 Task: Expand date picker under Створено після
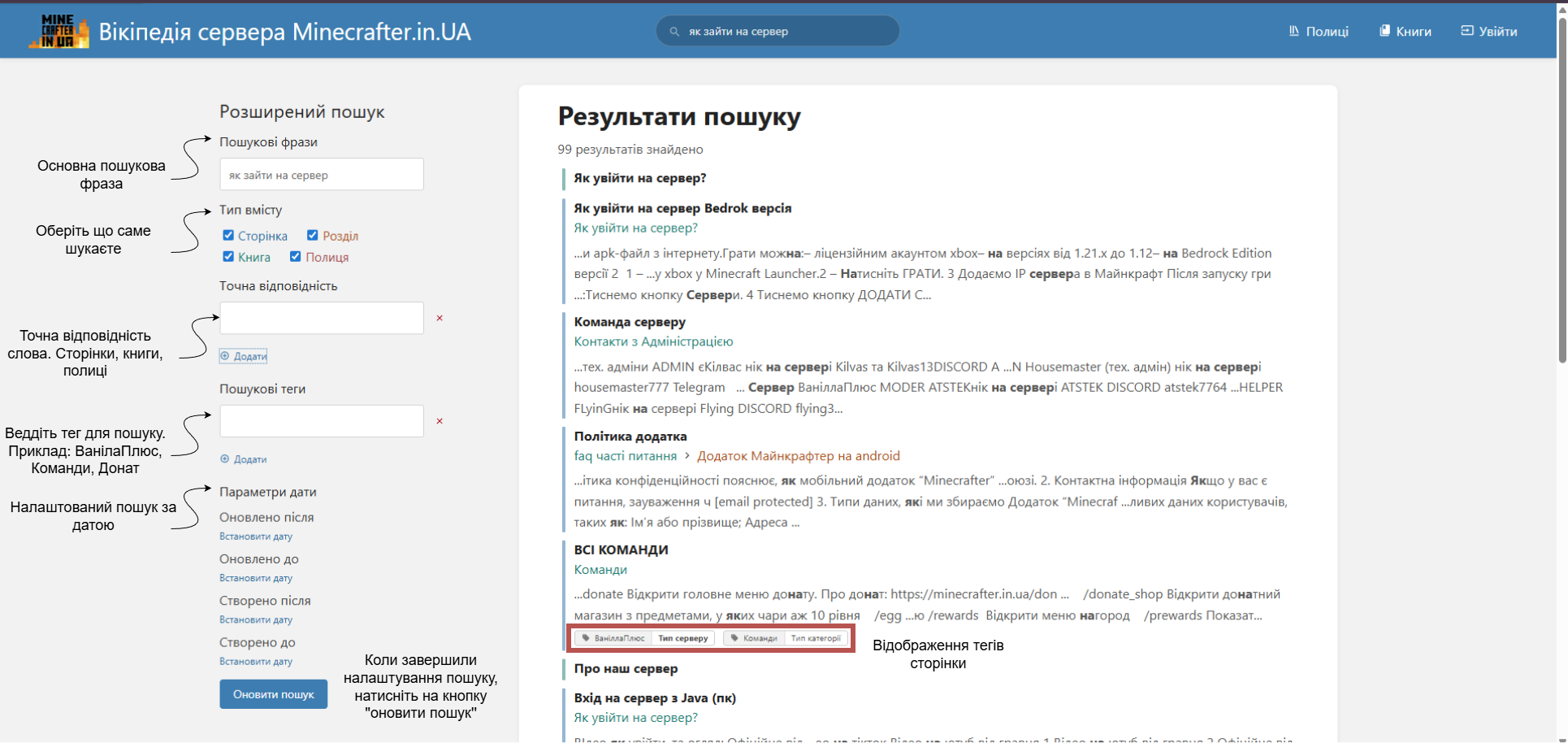256,619
